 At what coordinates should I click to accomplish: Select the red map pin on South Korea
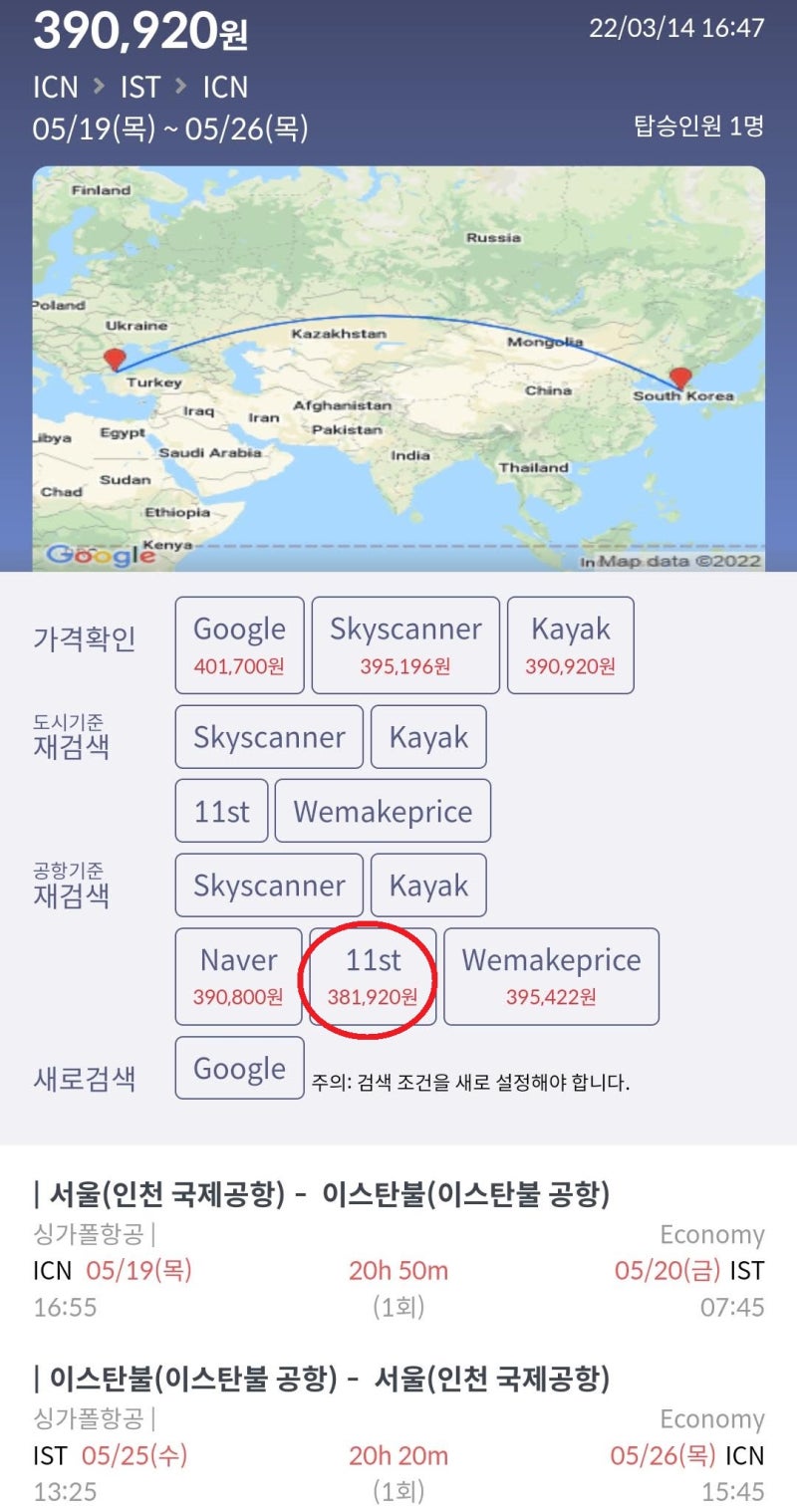click(682, 377)
